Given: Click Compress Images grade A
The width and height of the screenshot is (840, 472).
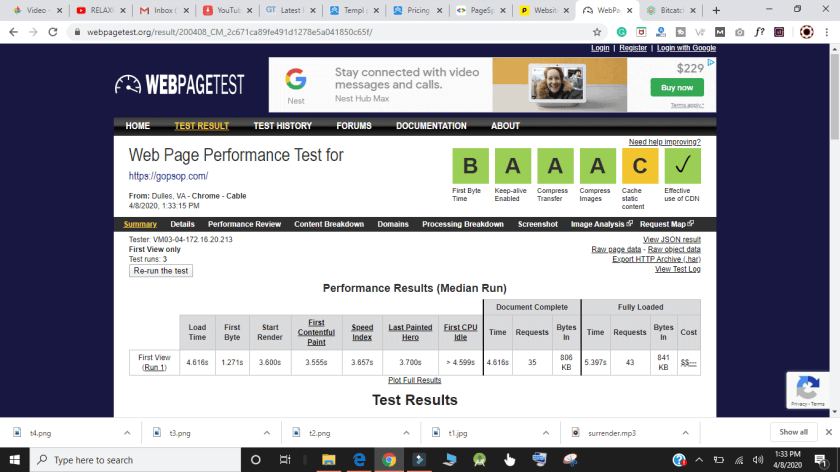Looking at the screenshot, I should [597, 166].
